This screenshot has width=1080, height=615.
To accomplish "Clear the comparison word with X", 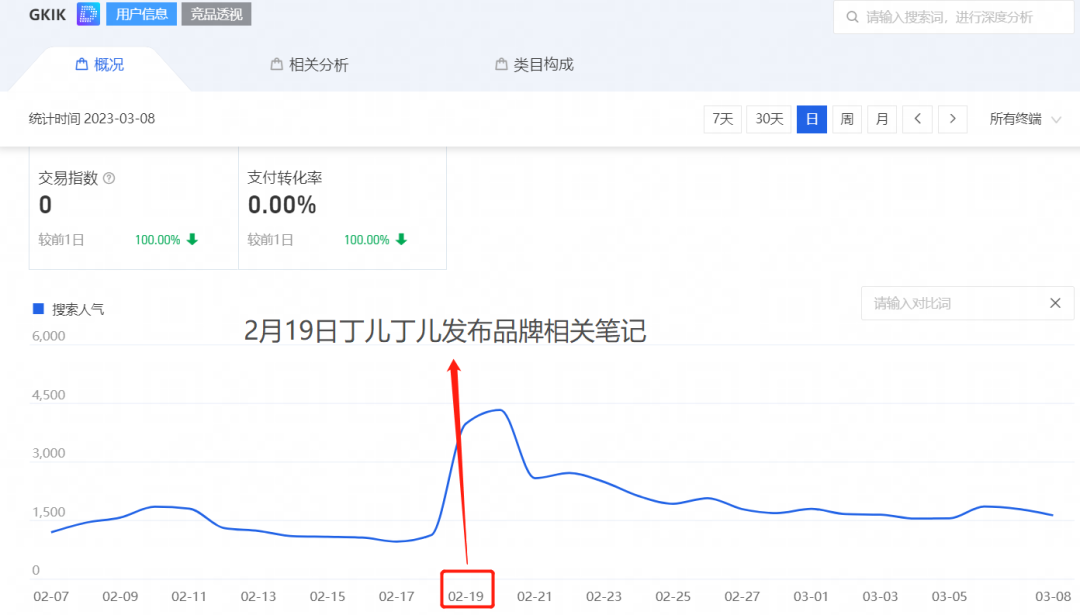I will click(x=1055, y=303).
